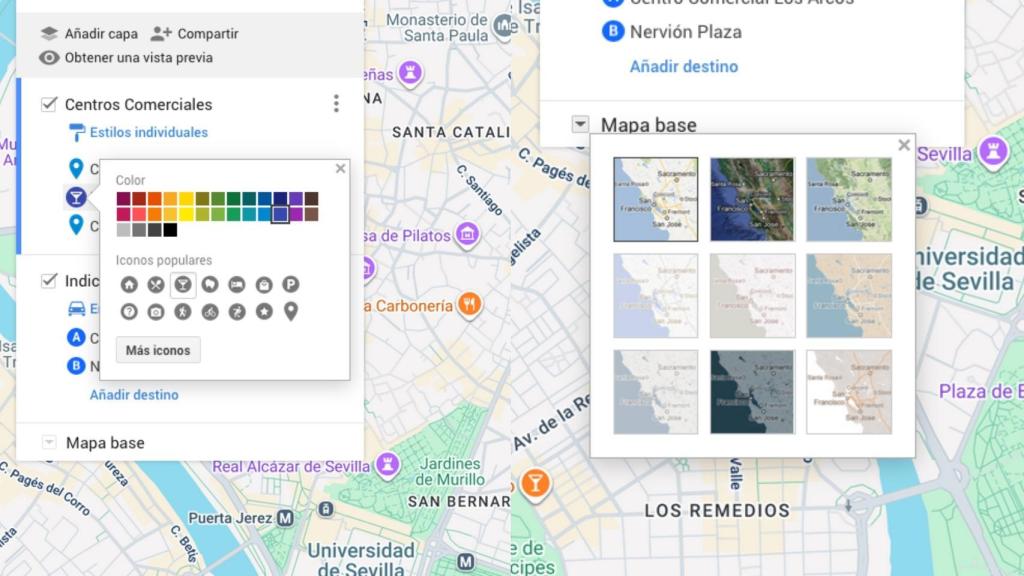This screenshot has width=1024, height=576.
Task: Pick the parking icon for the placemark
Action: 290,285
